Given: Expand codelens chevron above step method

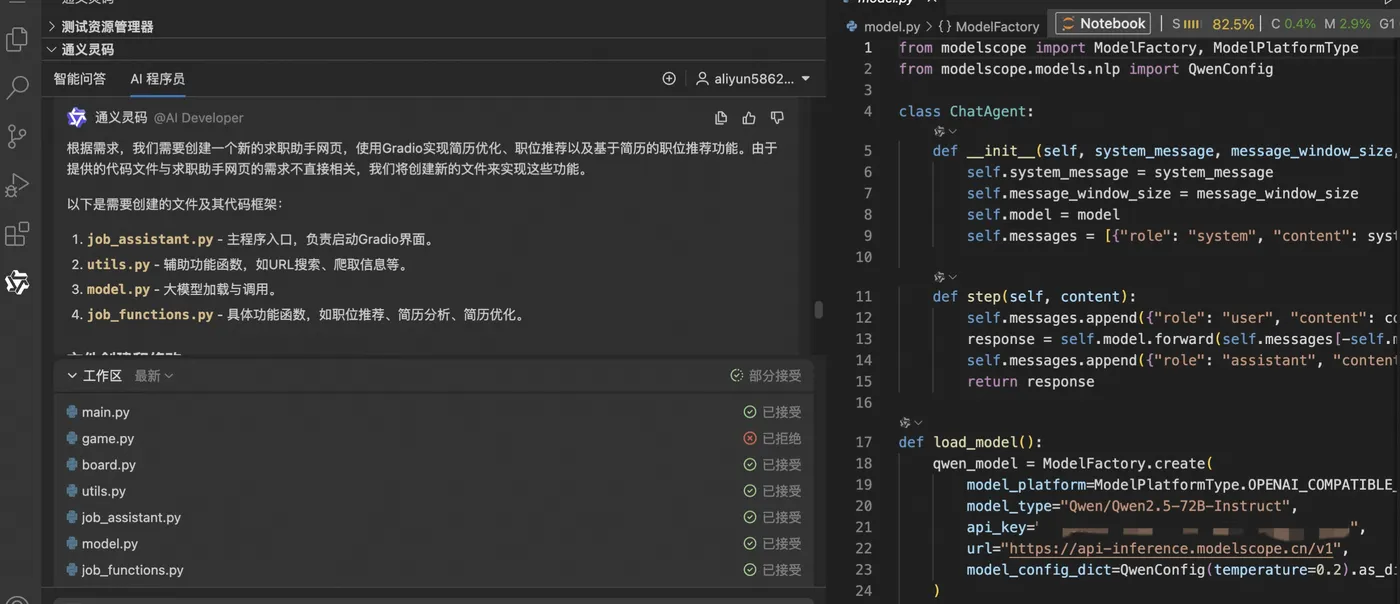Looking at the screenshot, I should 953,277.
